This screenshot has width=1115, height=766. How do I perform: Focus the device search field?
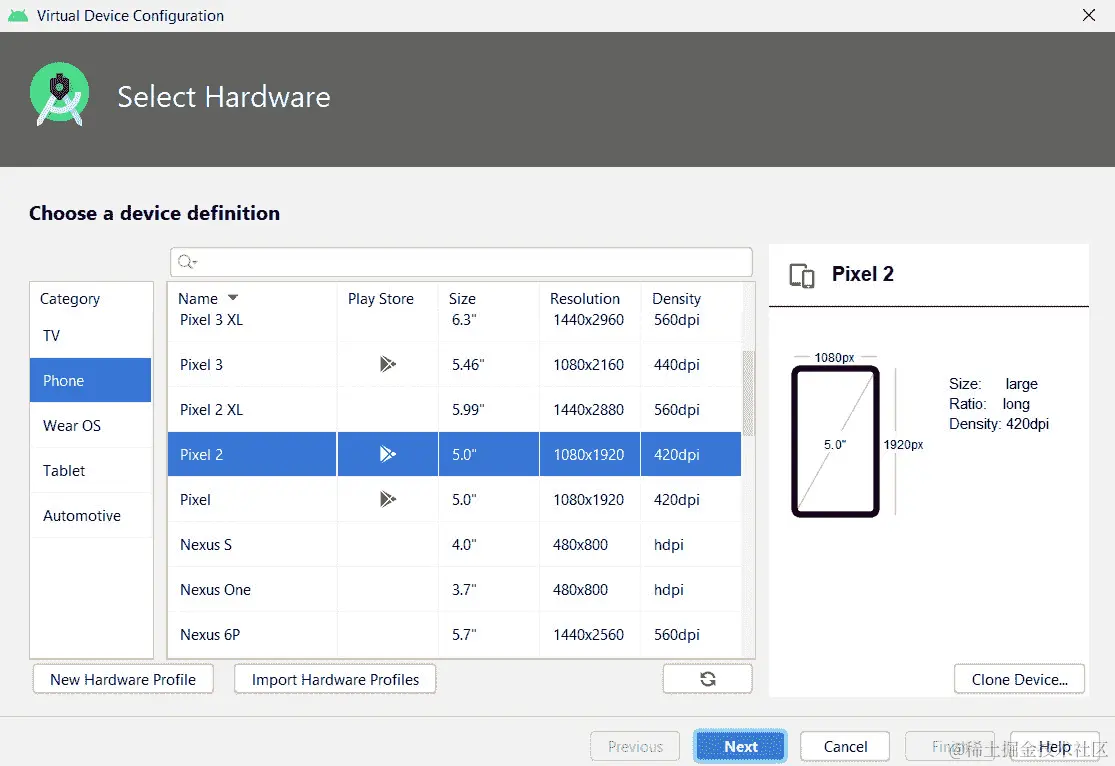click(x=462, y=262)
